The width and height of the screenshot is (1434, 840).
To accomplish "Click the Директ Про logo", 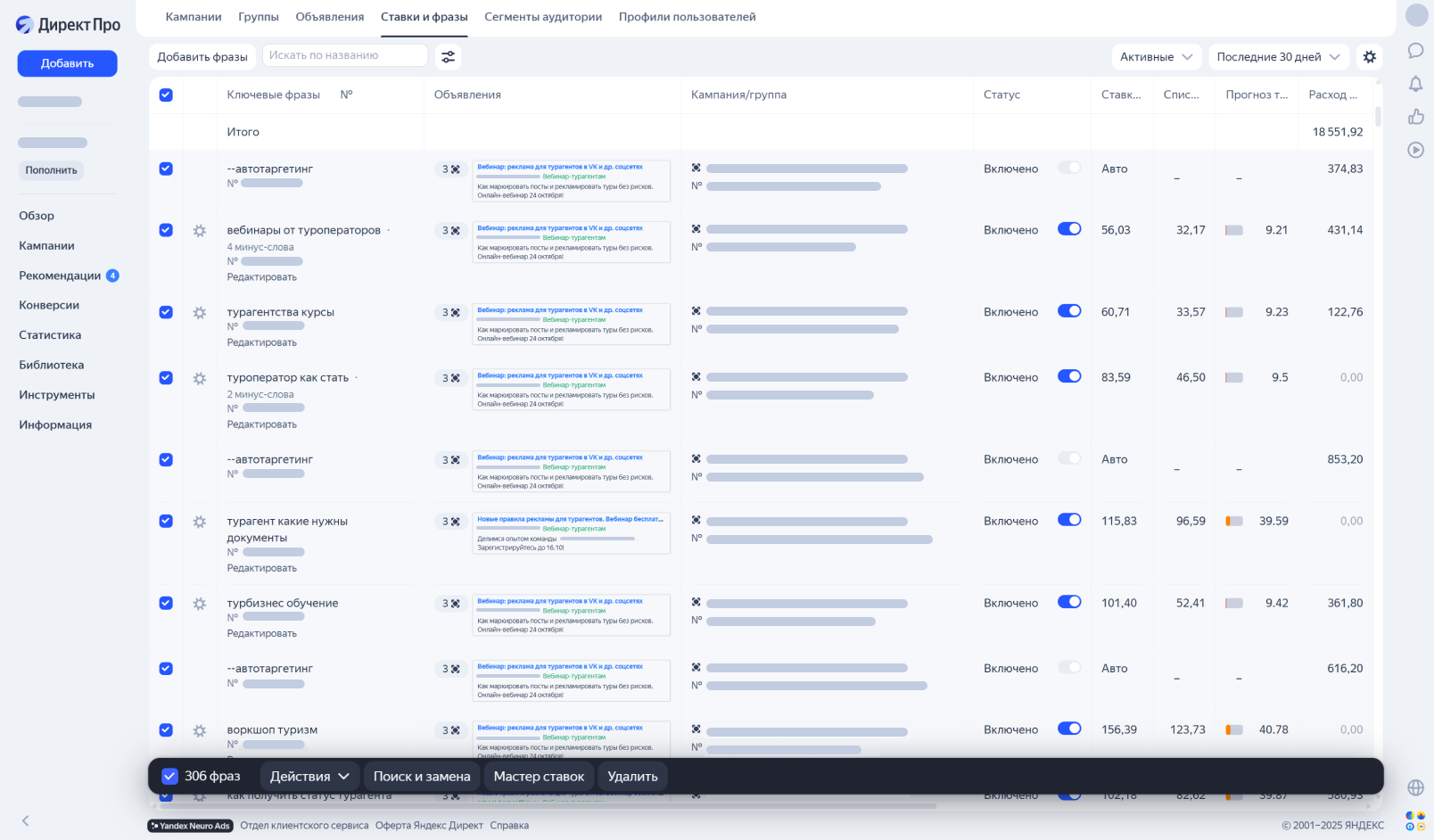I will 68,25.
